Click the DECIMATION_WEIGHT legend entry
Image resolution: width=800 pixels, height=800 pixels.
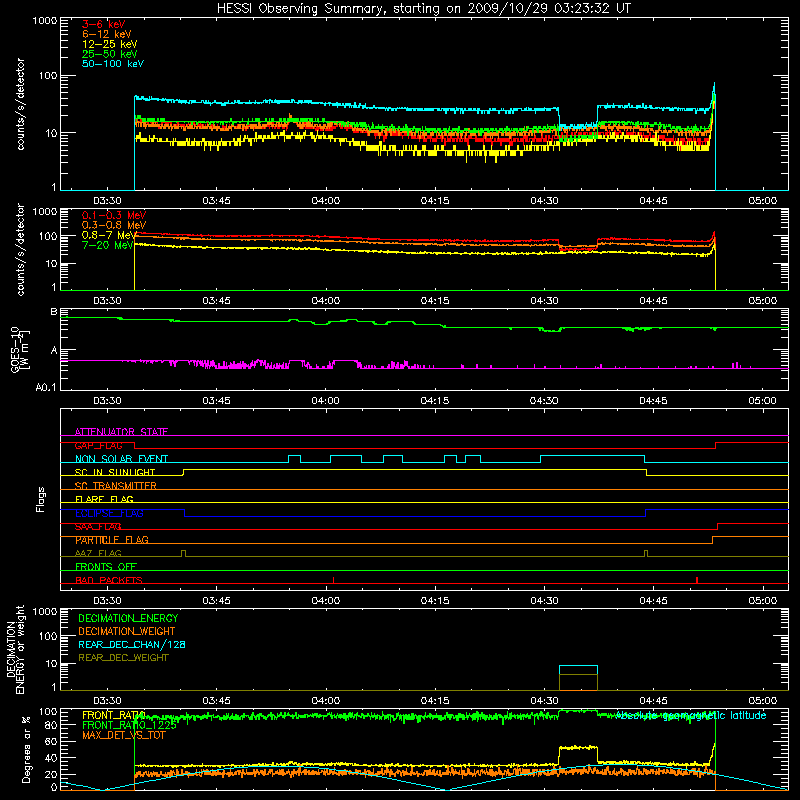(127, 632)
